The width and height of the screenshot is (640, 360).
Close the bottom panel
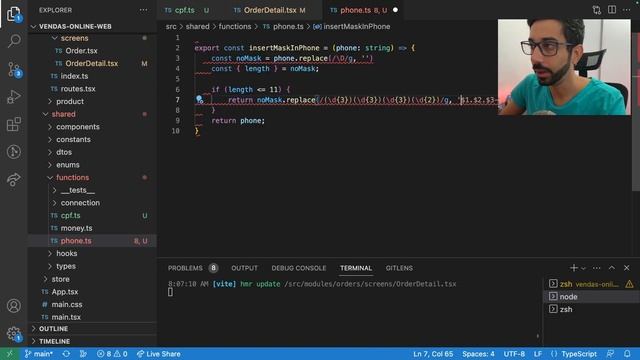[627, 268]
